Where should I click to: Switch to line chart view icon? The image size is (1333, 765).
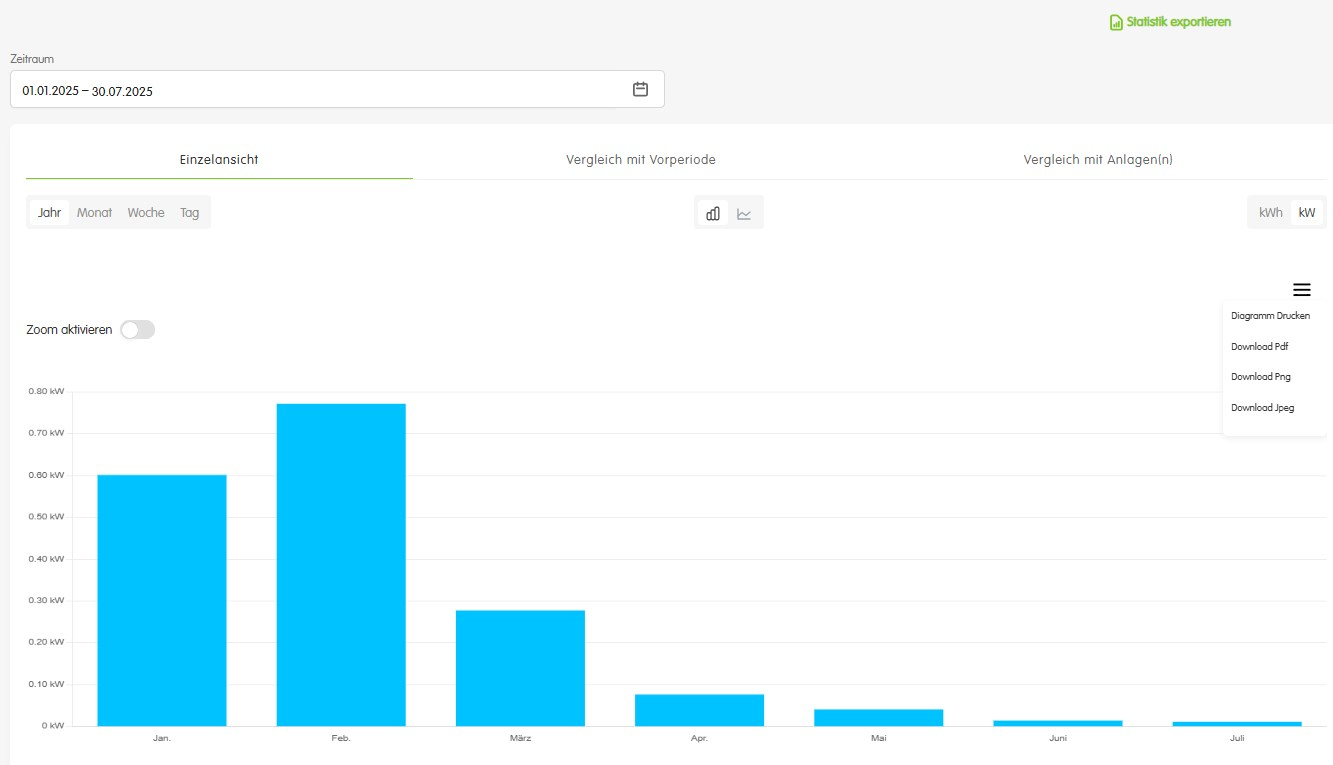tap(744, 213)
